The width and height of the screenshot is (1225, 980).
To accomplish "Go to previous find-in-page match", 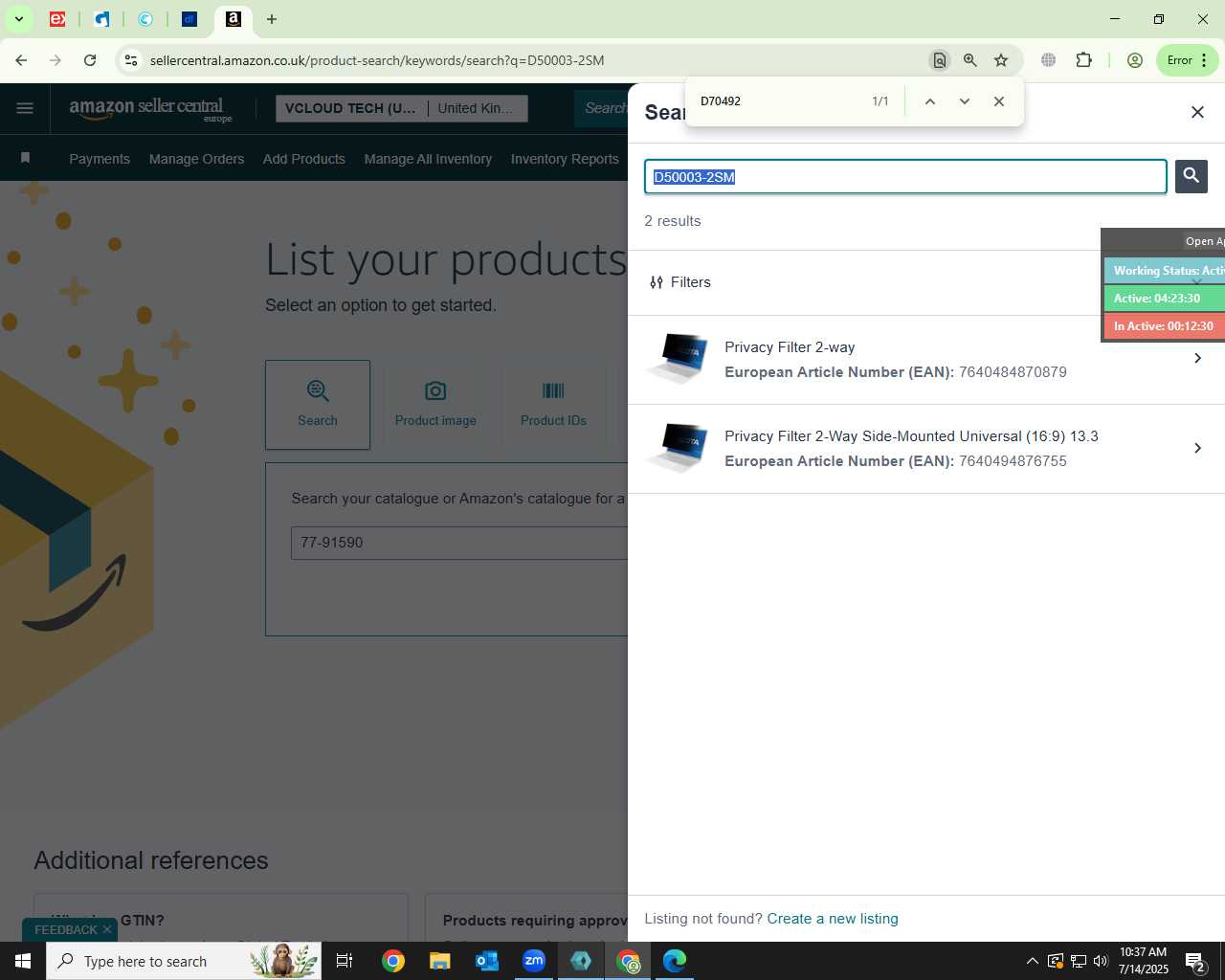I will click(929, 101).
